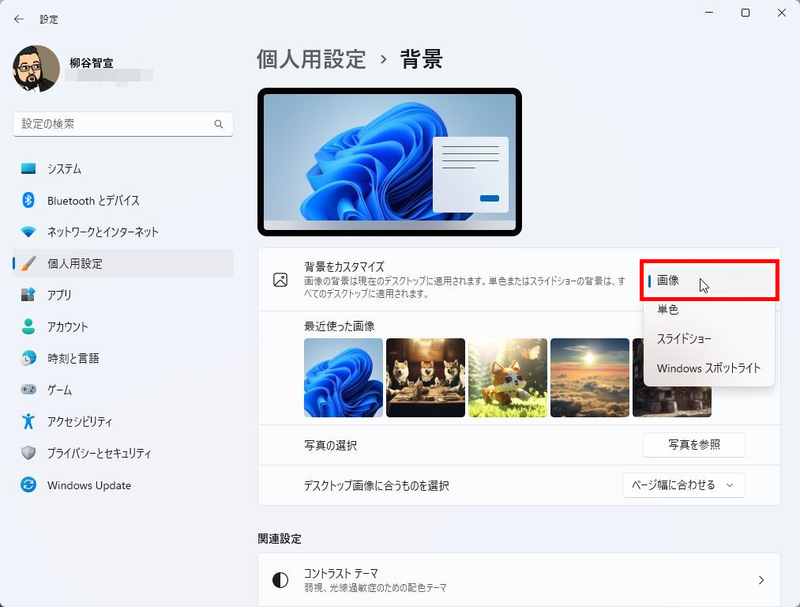Open Bluetooth とデバイス settings

pos(123,200)
